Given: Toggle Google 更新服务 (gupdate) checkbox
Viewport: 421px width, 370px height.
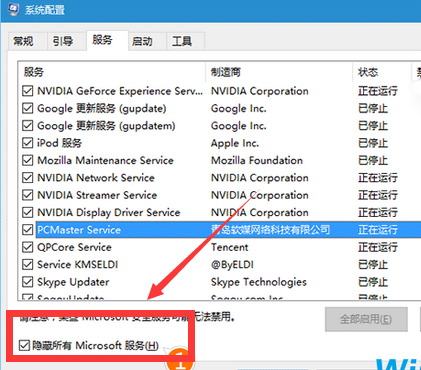Looking at the screenshot, I should 27,108.
